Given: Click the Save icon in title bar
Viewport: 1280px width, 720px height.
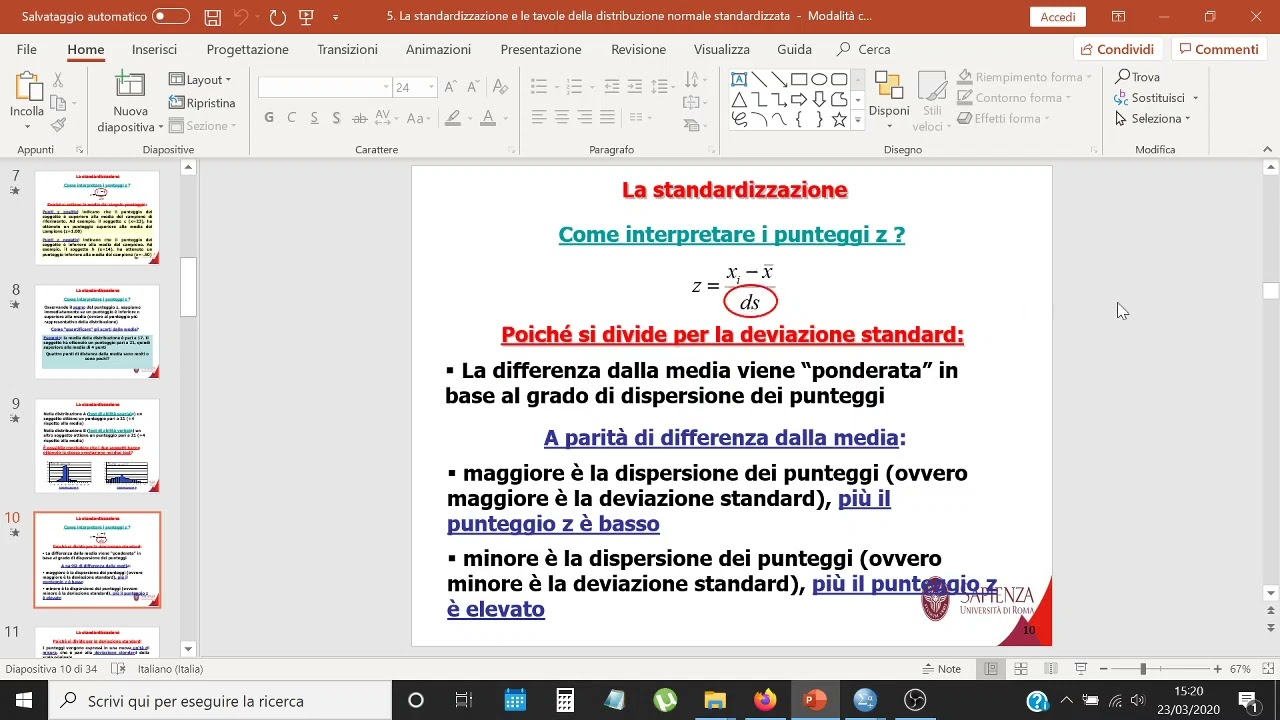Looking at the screenshot, I should (x=212, y=17).
